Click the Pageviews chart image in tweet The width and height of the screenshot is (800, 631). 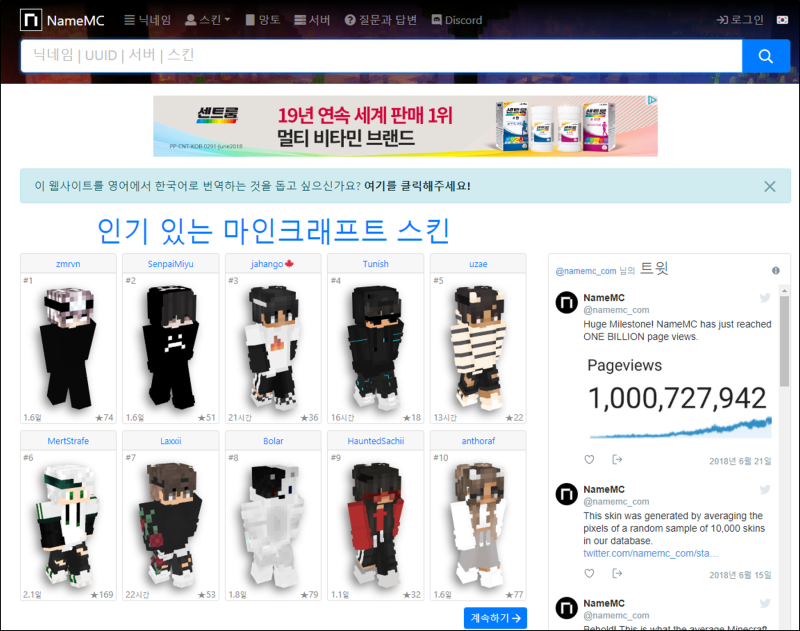678,398
